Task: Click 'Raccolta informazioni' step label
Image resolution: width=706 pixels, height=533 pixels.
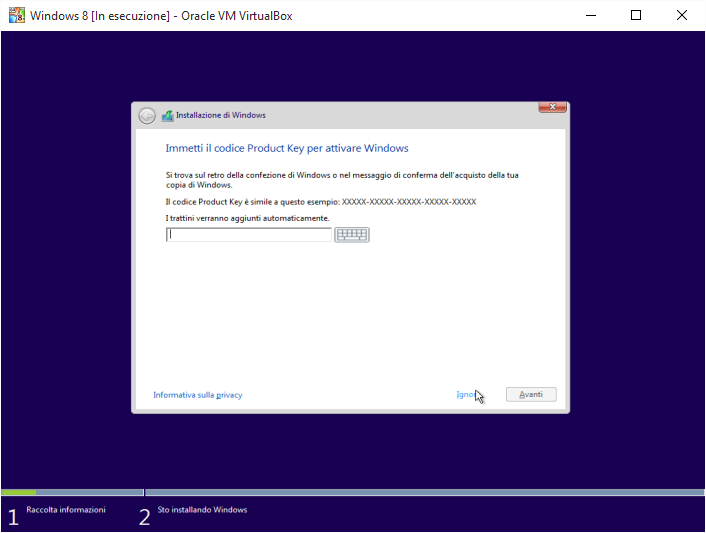Action: click(x=66, y=510)
